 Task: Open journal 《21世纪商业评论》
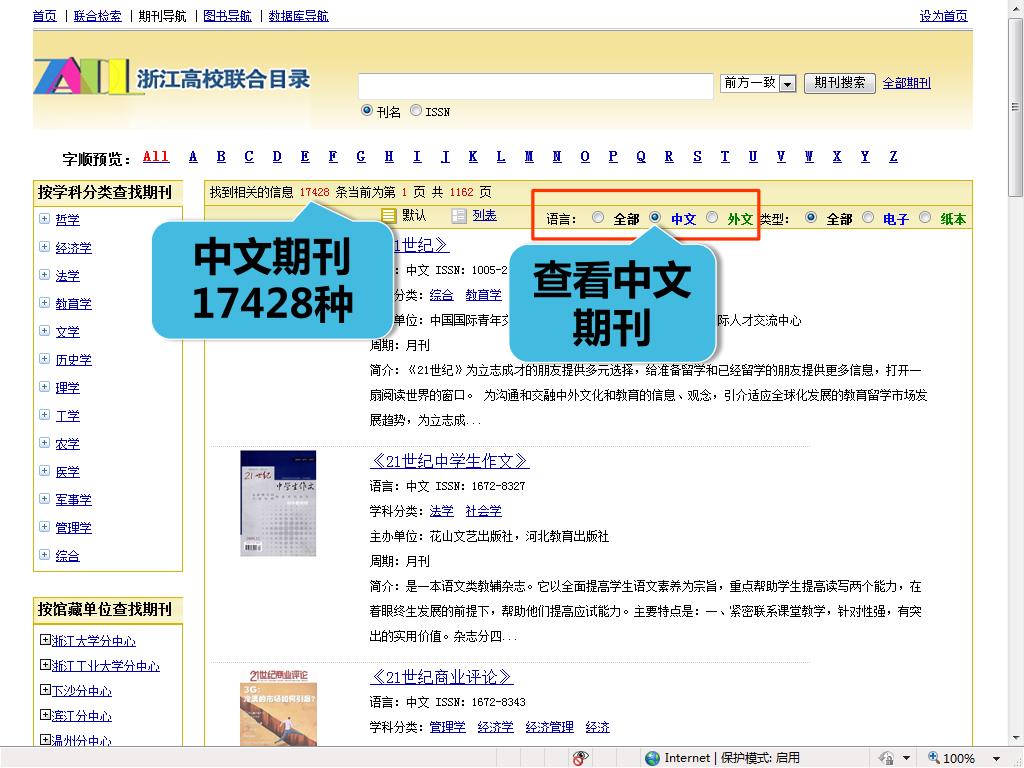tap(441, 677)
